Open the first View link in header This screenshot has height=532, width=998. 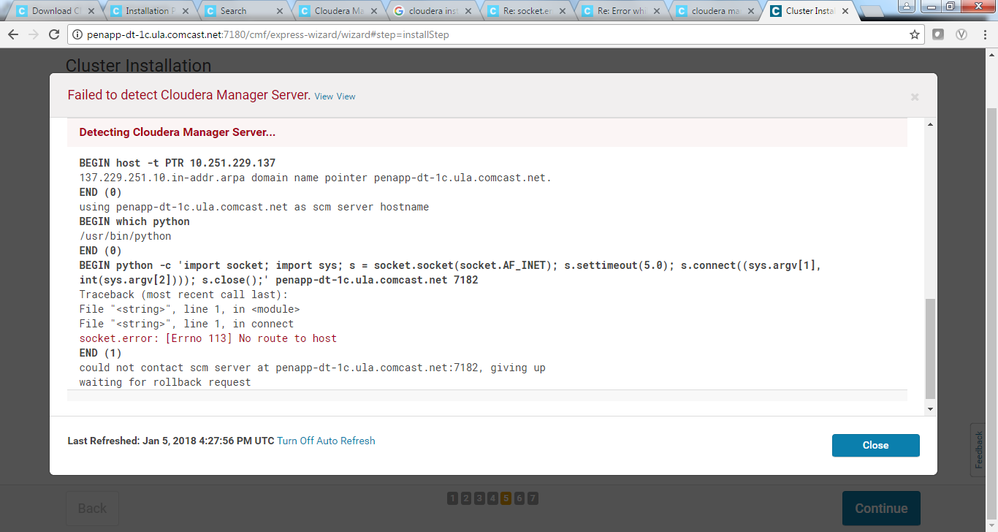click(x=323, y=97)
